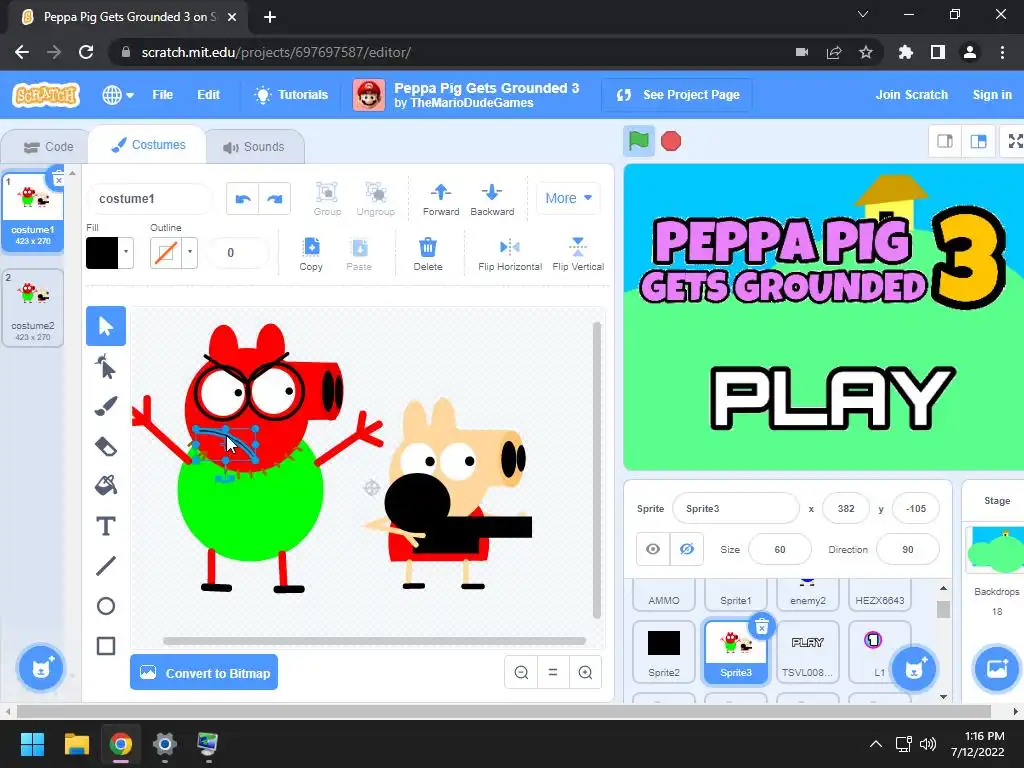Image resolution: width=1024 pixels, height=768 pixels.
Task: Open the Fill color dropdown arrow
Action: pyautogui.click(x=126, y=252)
